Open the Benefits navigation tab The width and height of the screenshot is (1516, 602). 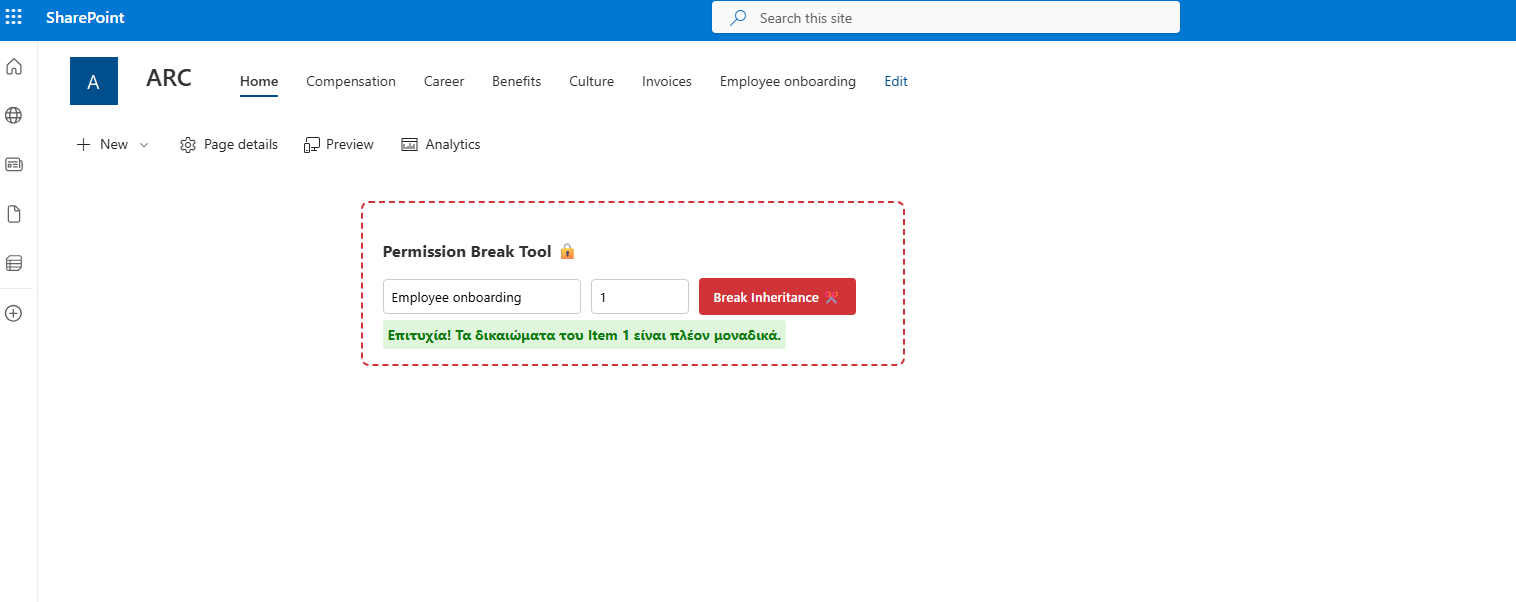516,82
